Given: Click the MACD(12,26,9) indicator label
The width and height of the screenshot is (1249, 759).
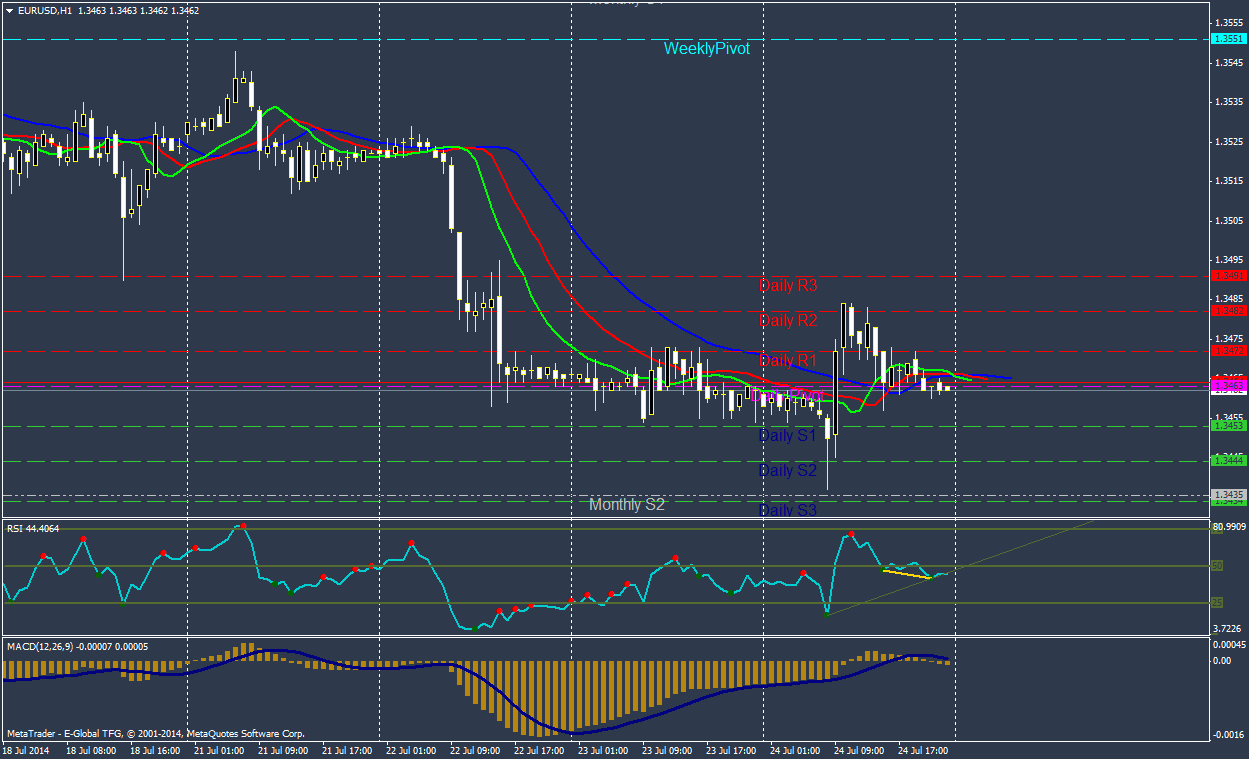Looking at the screenshot, I should (x=78, y=646).
